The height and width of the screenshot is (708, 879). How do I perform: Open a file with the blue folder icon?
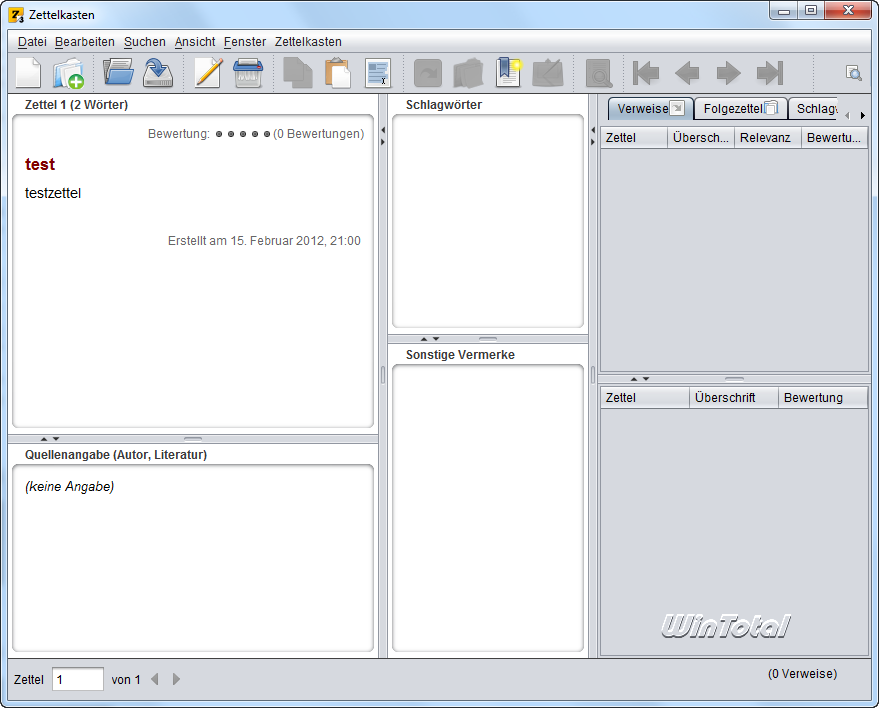[118, 73]
